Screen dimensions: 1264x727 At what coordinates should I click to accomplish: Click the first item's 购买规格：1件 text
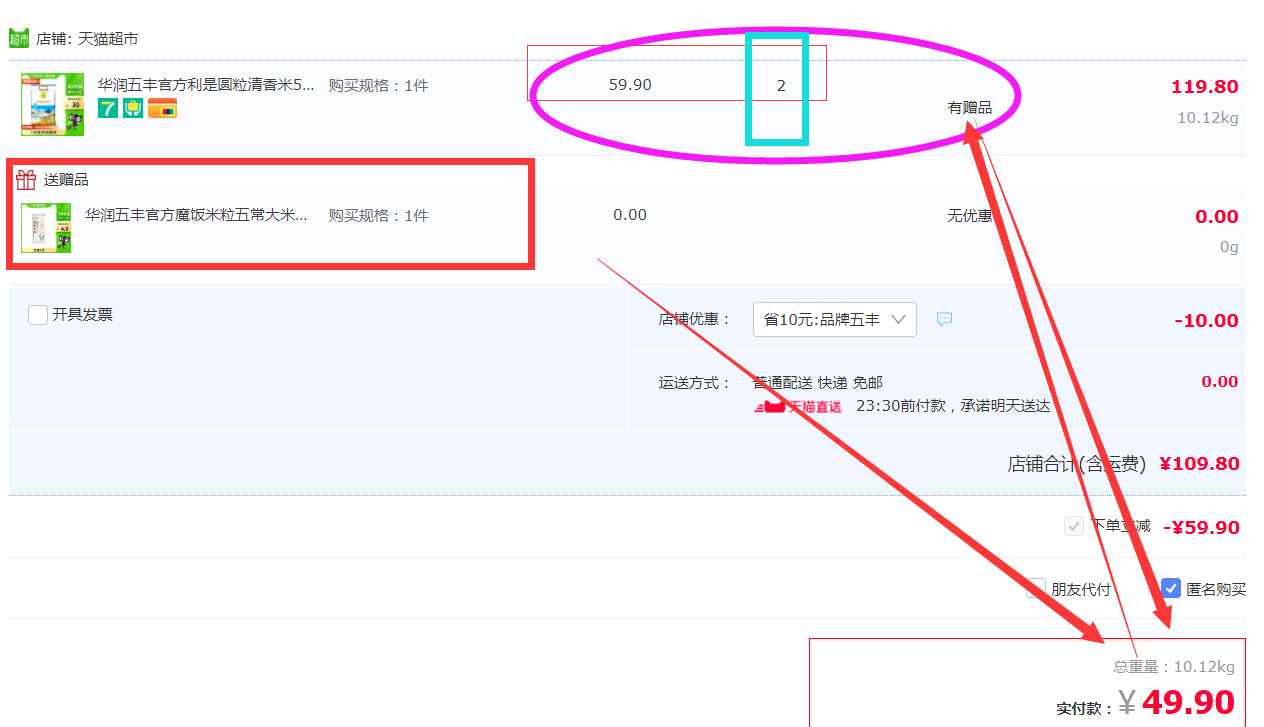[x=378, y=85]
